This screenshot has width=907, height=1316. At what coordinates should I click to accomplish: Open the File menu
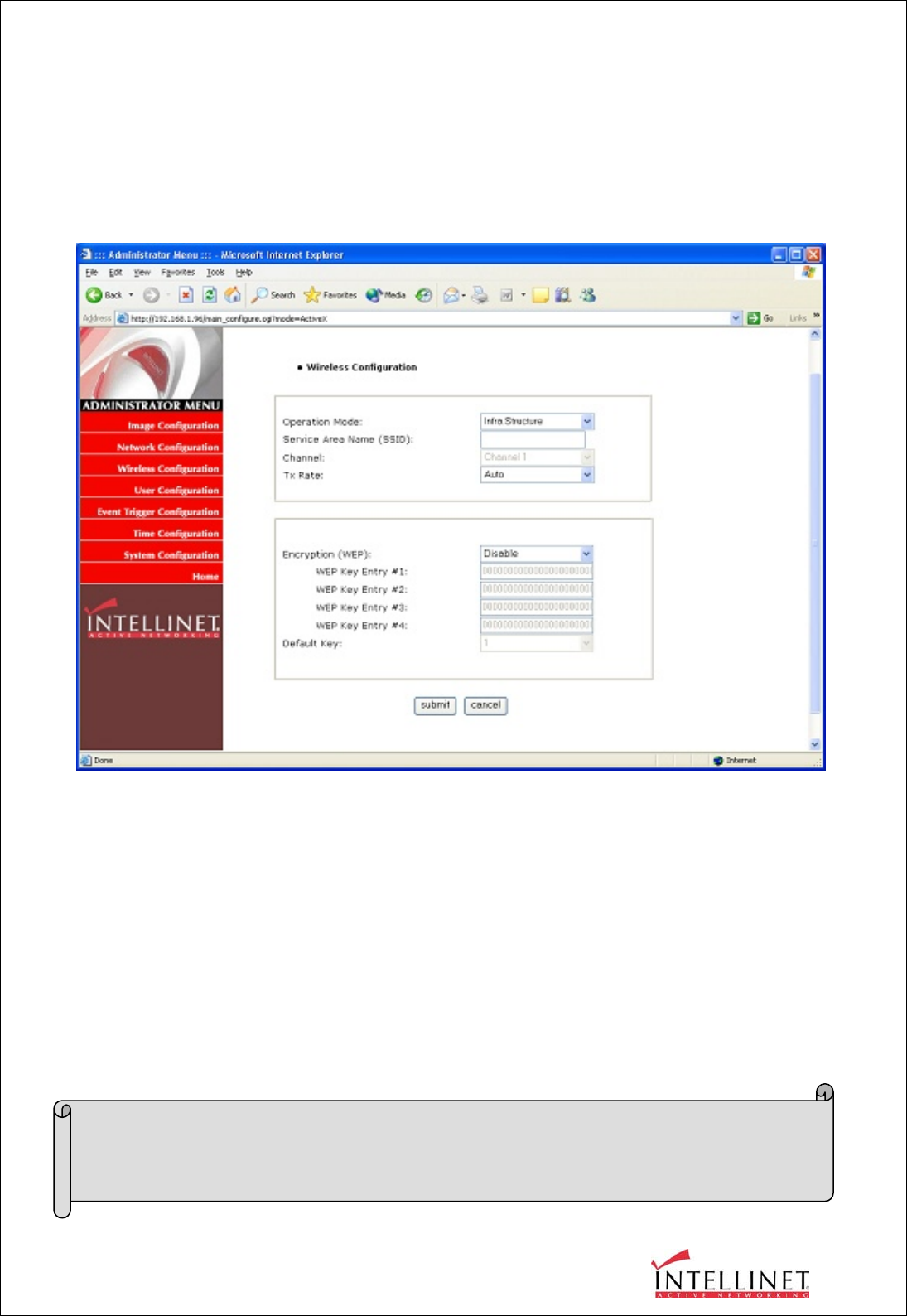click(92, 273)
